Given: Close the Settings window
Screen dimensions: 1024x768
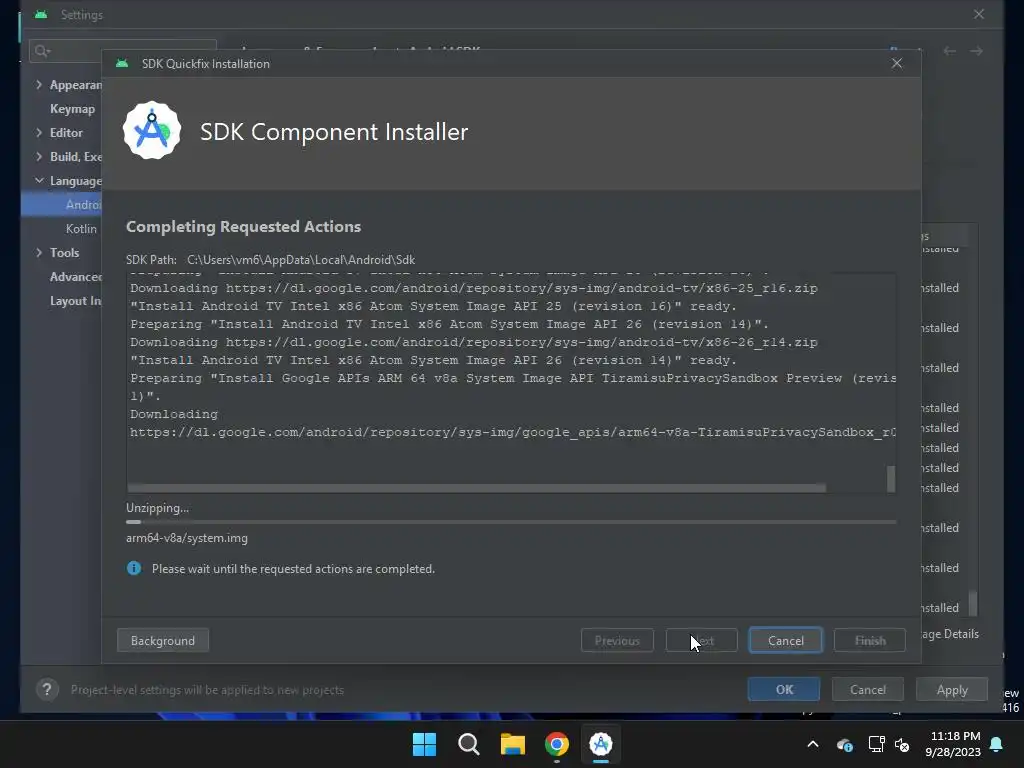Looking at the screenshot, I should pyautogui.click(x=978, y=14).
